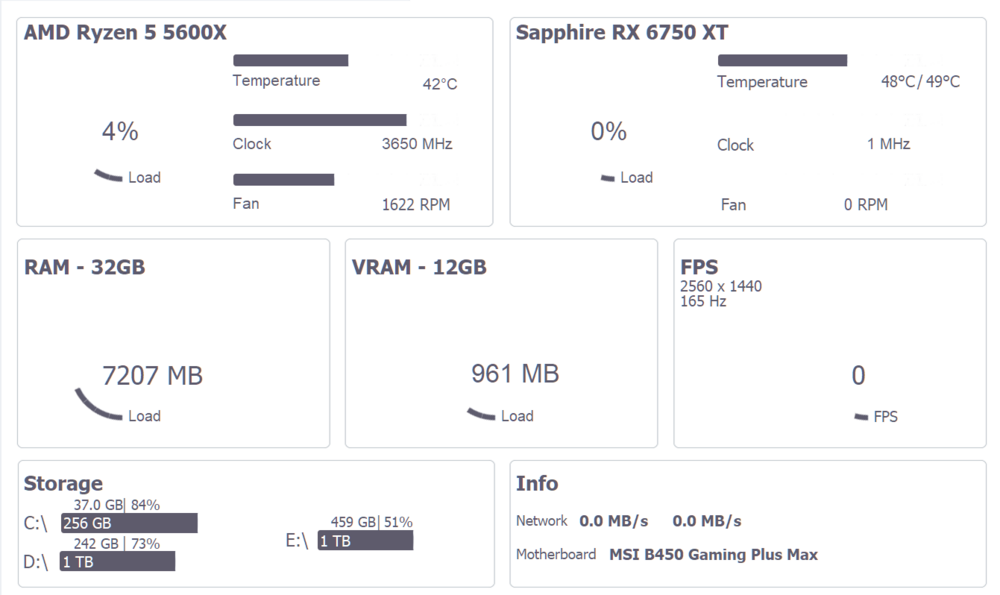Select the CPU fan speed bar
Viewport: 1000px width, 595px height.
click(x=283, y=180)
